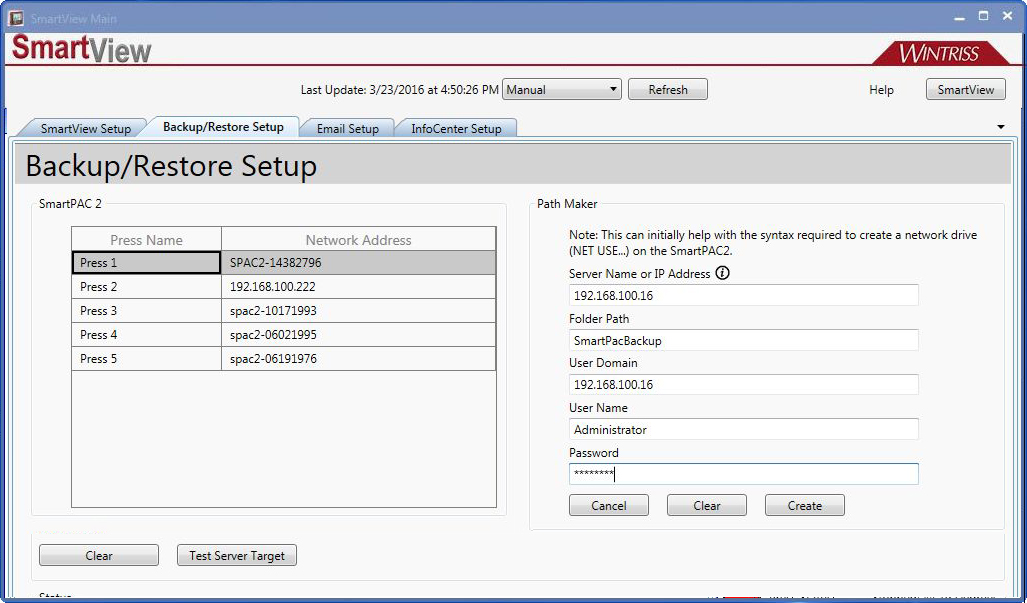Expand the tab overflow arrow
1027x603 pixels.
[x=1001, y=126]
